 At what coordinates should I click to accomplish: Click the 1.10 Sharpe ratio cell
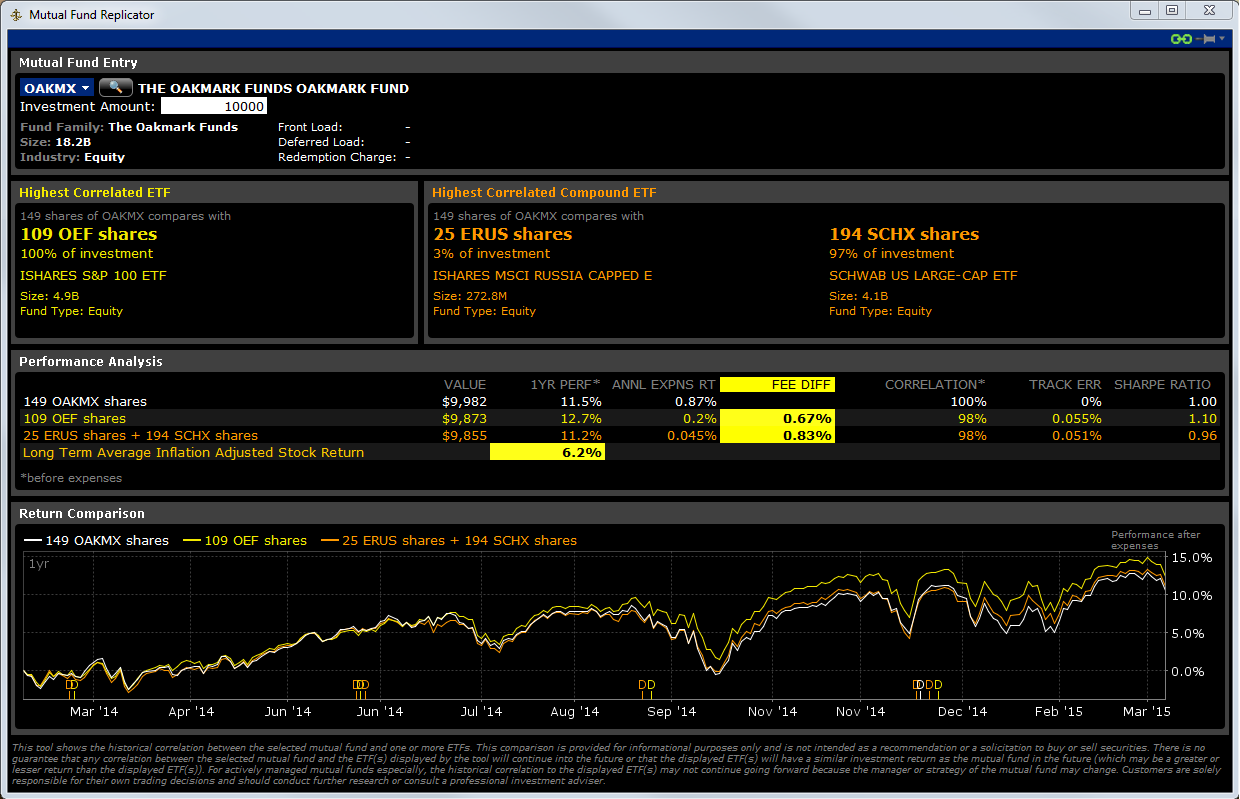[x=1203, y=418]
